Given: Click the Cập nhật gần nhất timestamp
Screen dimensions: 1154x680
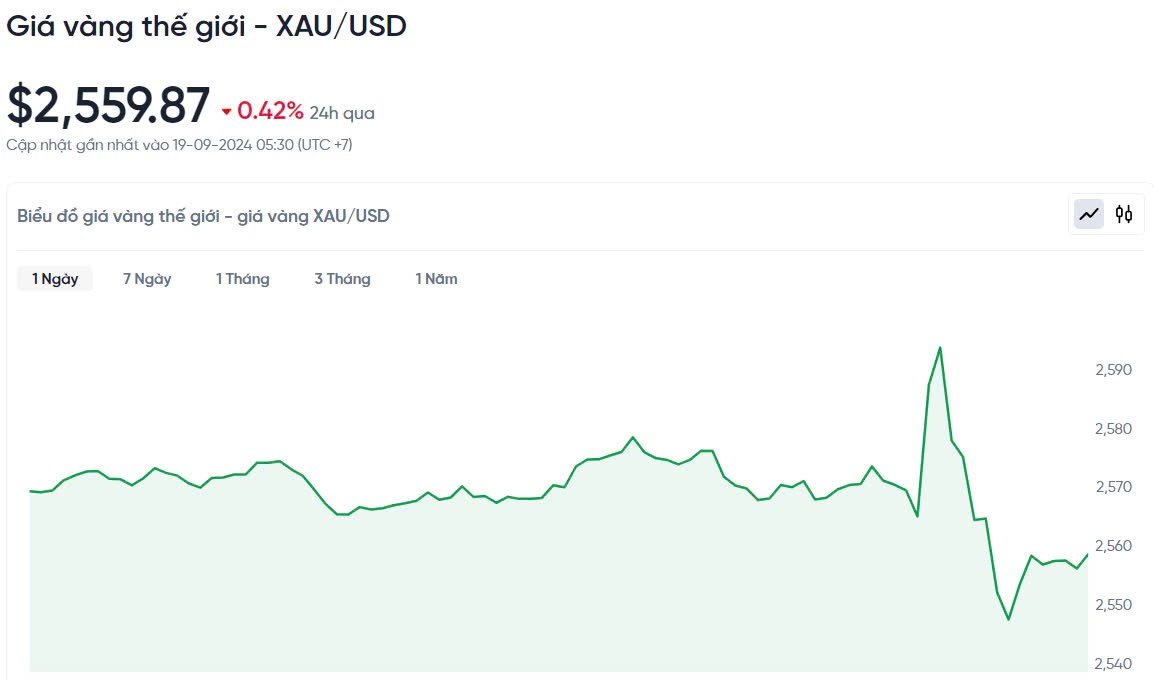Looking at the screenshot, I should [x=179, y=145].
